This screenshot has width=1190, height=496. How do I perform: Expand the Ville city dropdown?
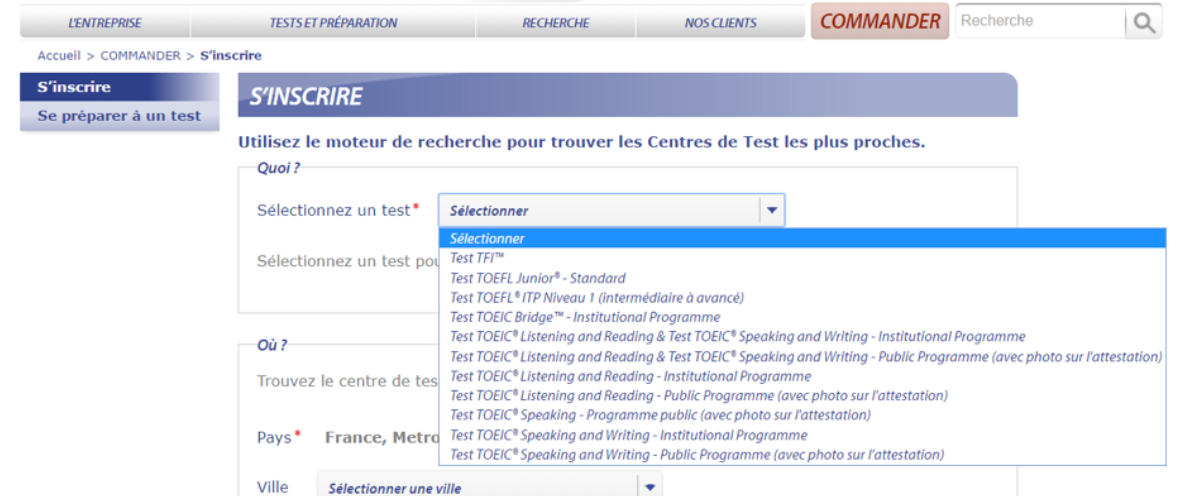(x=650, y=487)
